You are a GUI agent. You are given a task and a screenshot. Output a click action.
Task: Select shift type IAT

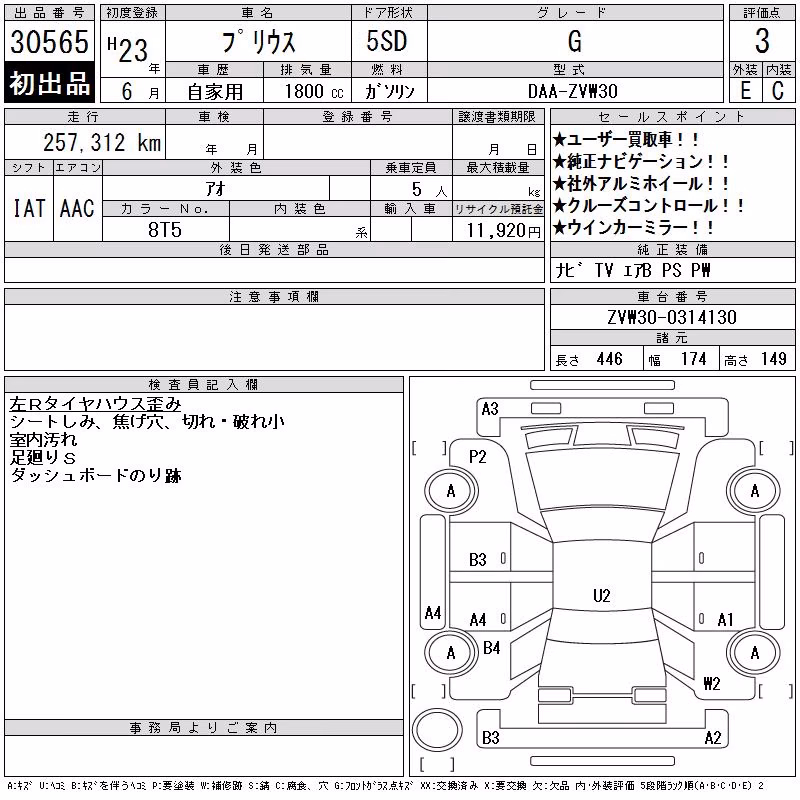[29, 209]
